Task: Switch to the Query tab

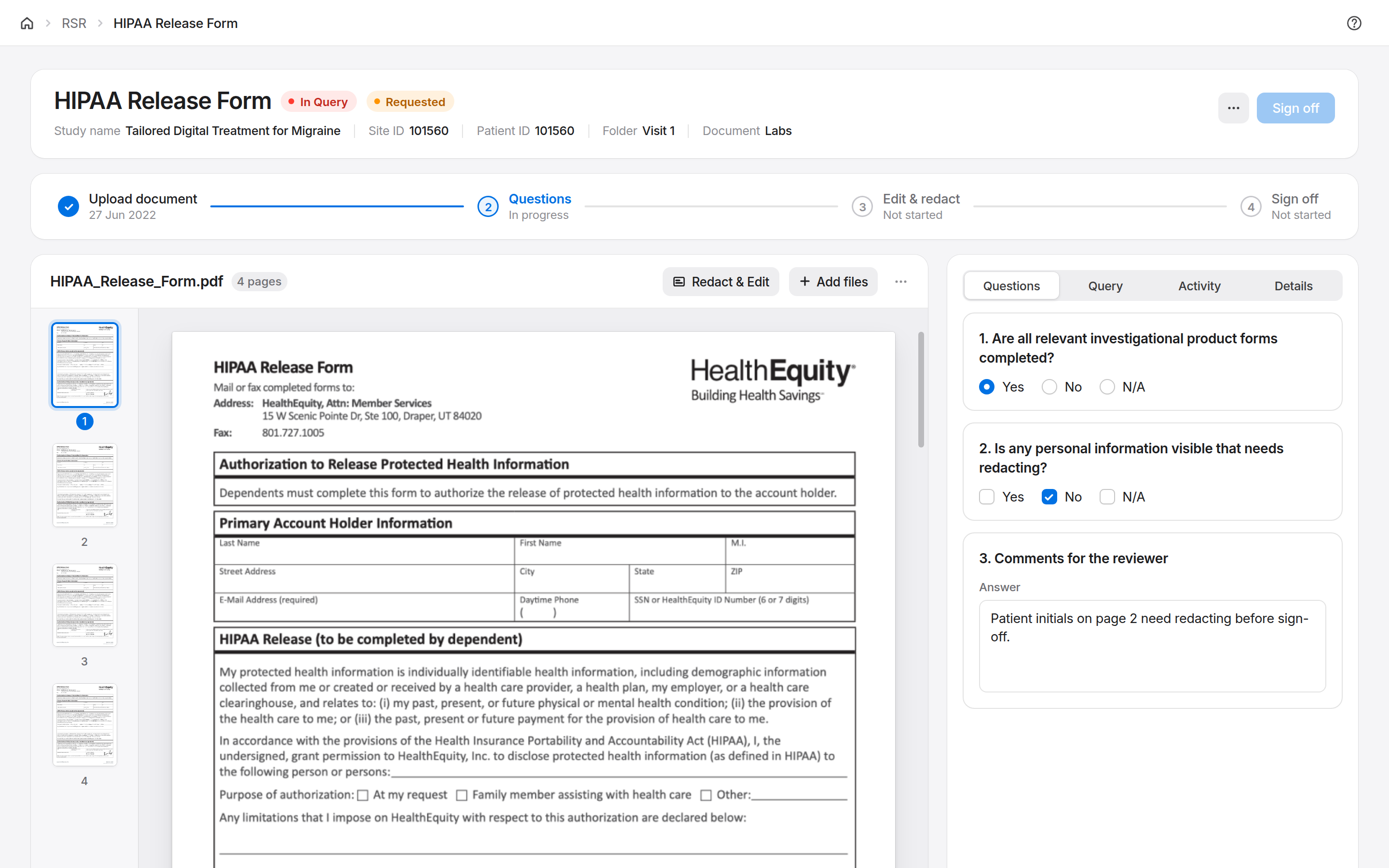Action: tap(1105, 286)
